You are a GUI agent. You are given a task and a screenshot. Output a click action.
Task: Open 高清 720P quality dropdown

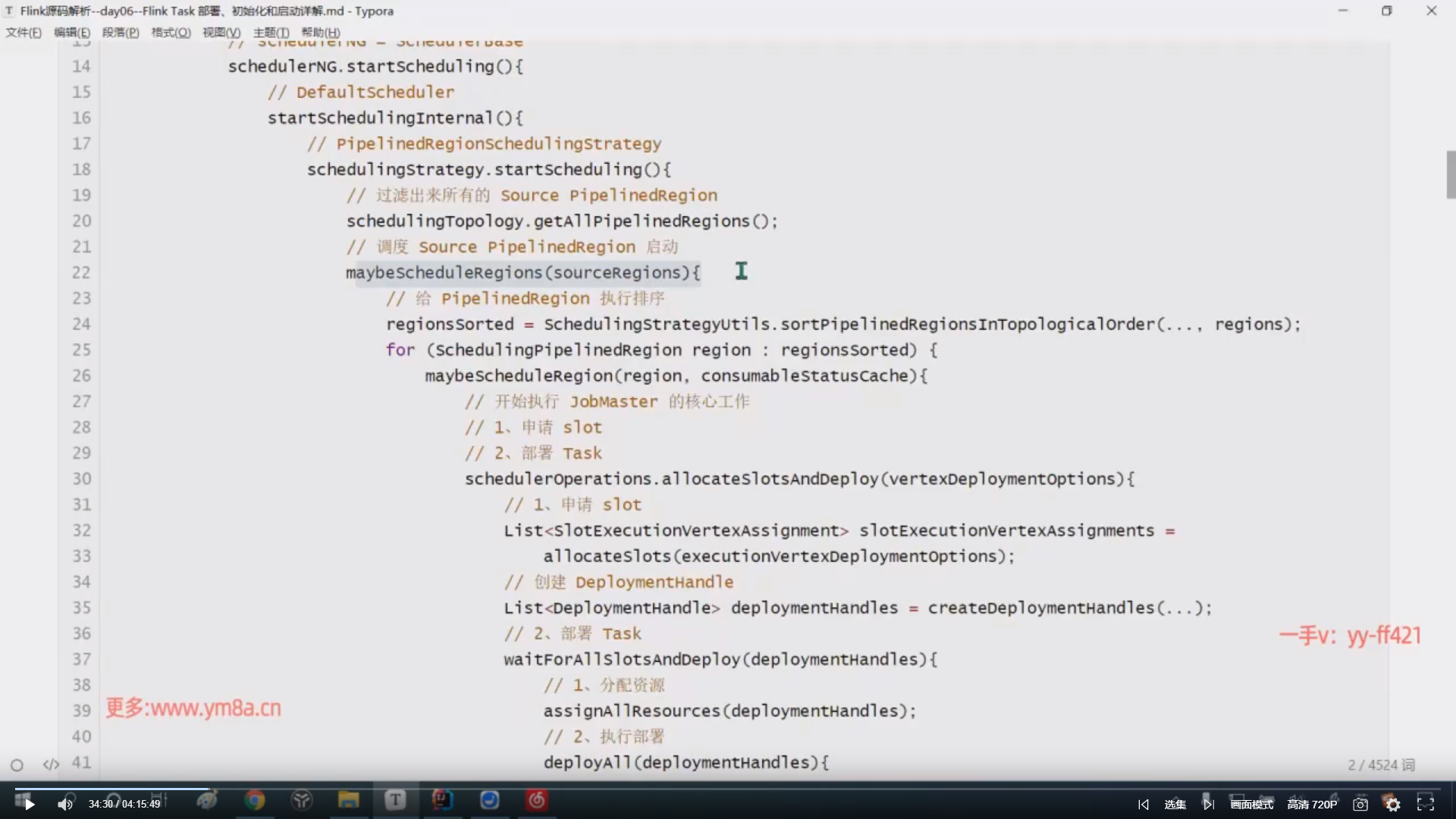1312,805
